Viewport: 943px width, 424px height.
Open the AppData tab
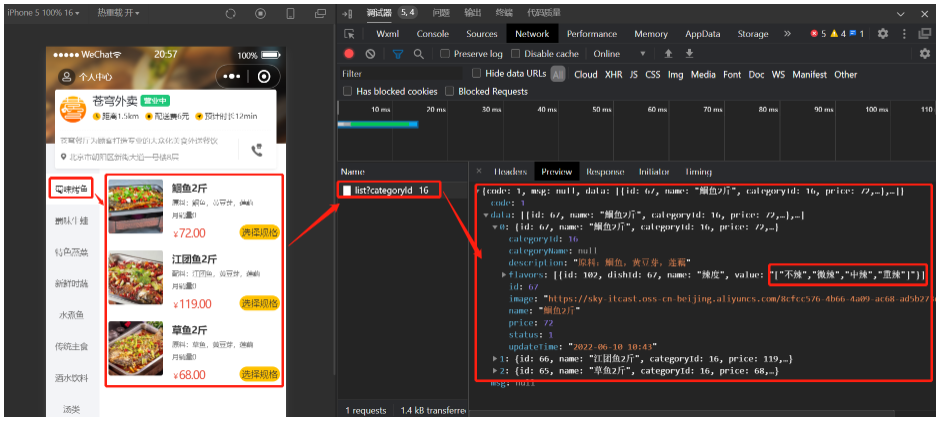(x=702, y=34)
